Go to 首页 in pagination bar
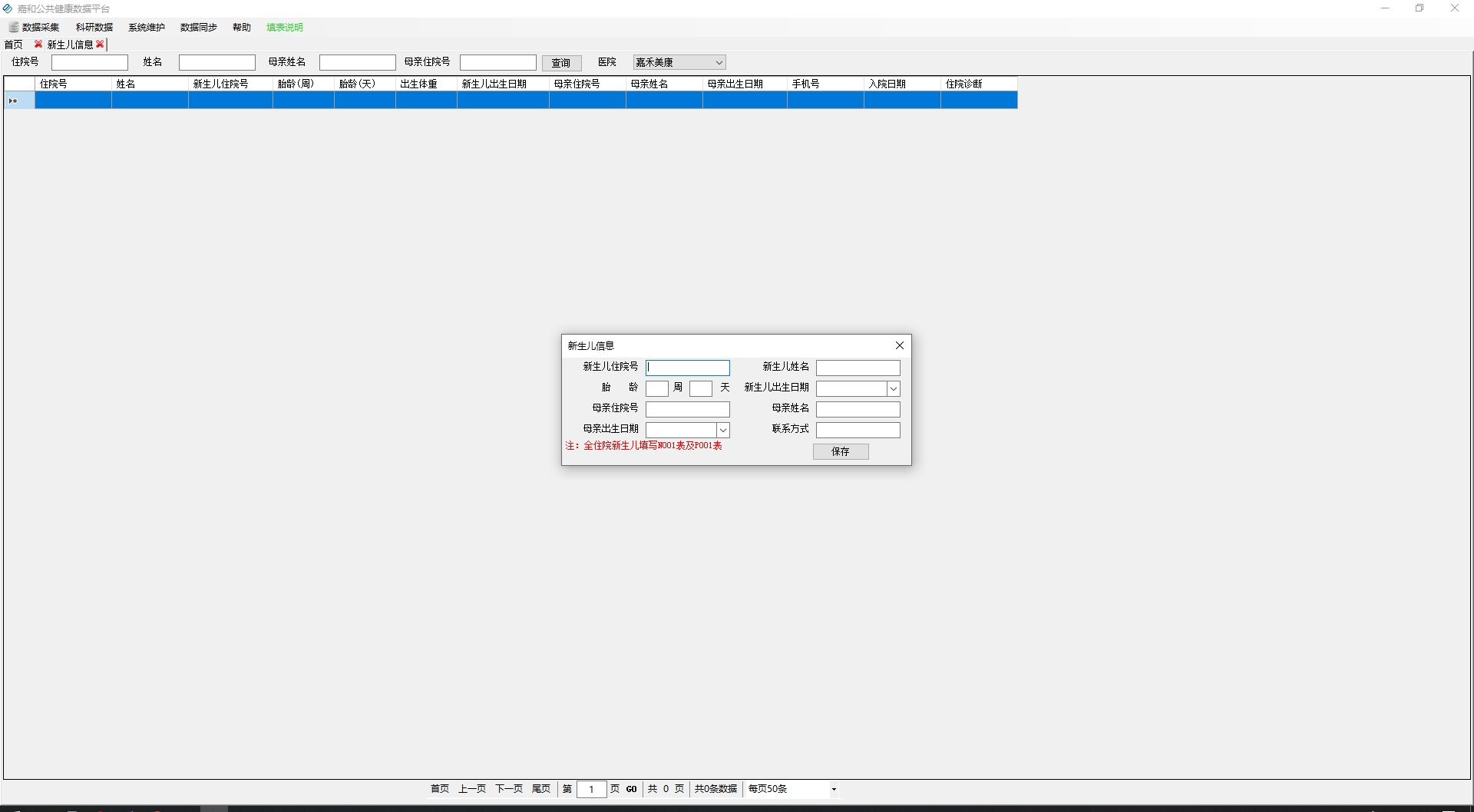The width and height of the screenshot is (1474, 812). [x=440, y=789]
